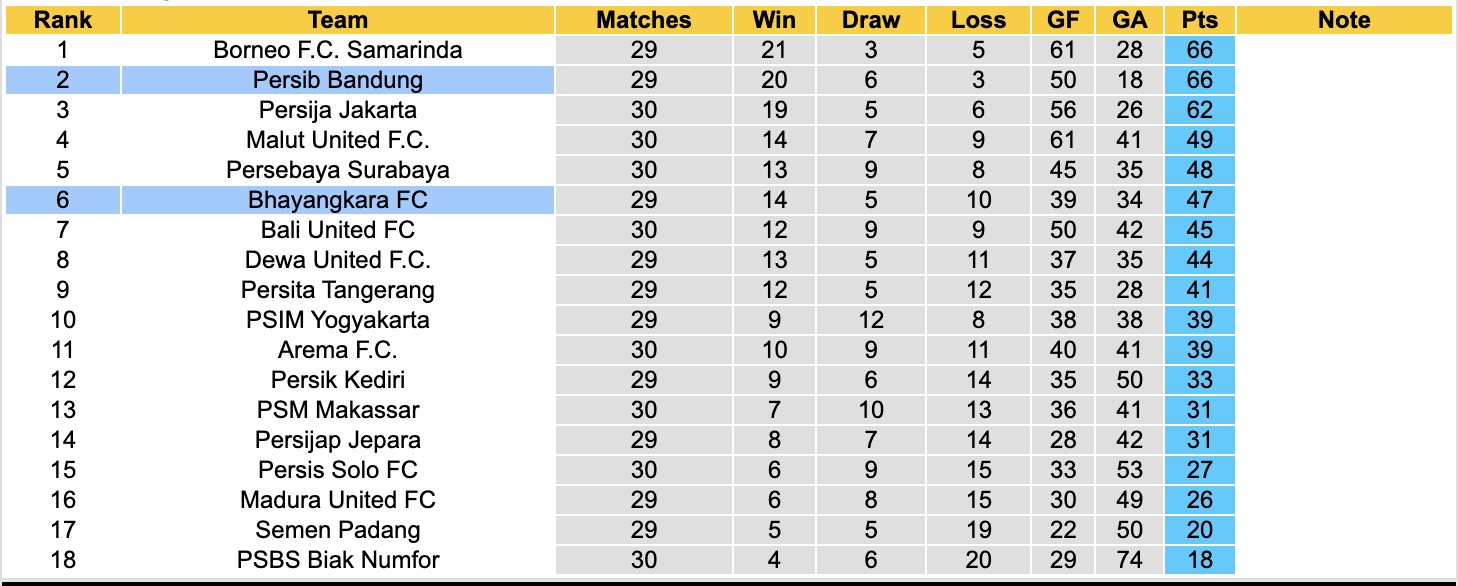Click the Rank column header
Image resolution: width=1458 pixels, height=586 pixels.
[x=62, y=20]
